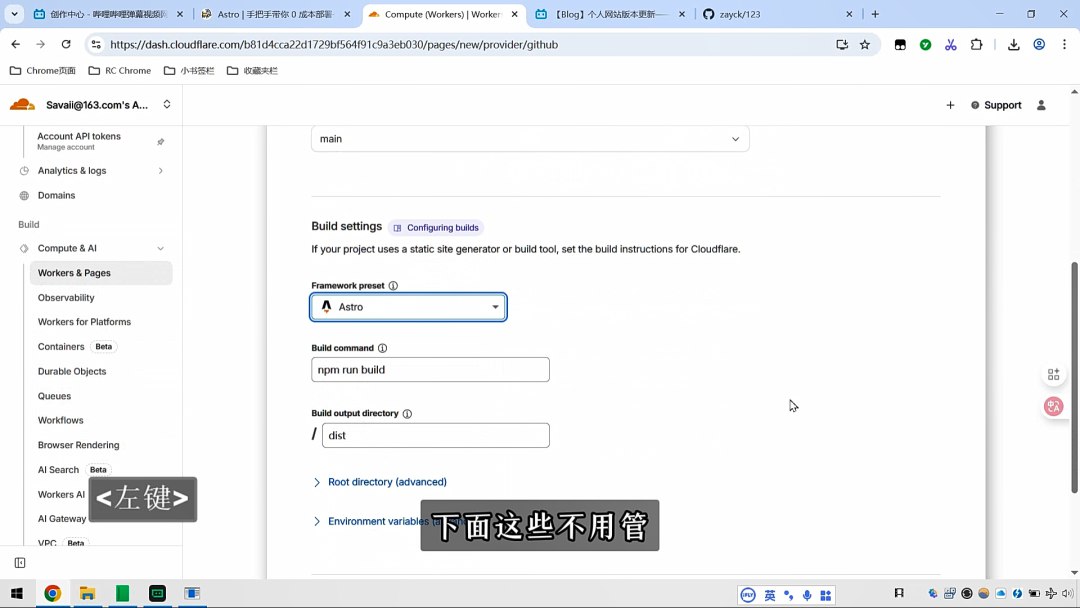Pin the Account API tokens item
Image resolution: width=1080 pixels, height=608 pixels.
point(160,142)
